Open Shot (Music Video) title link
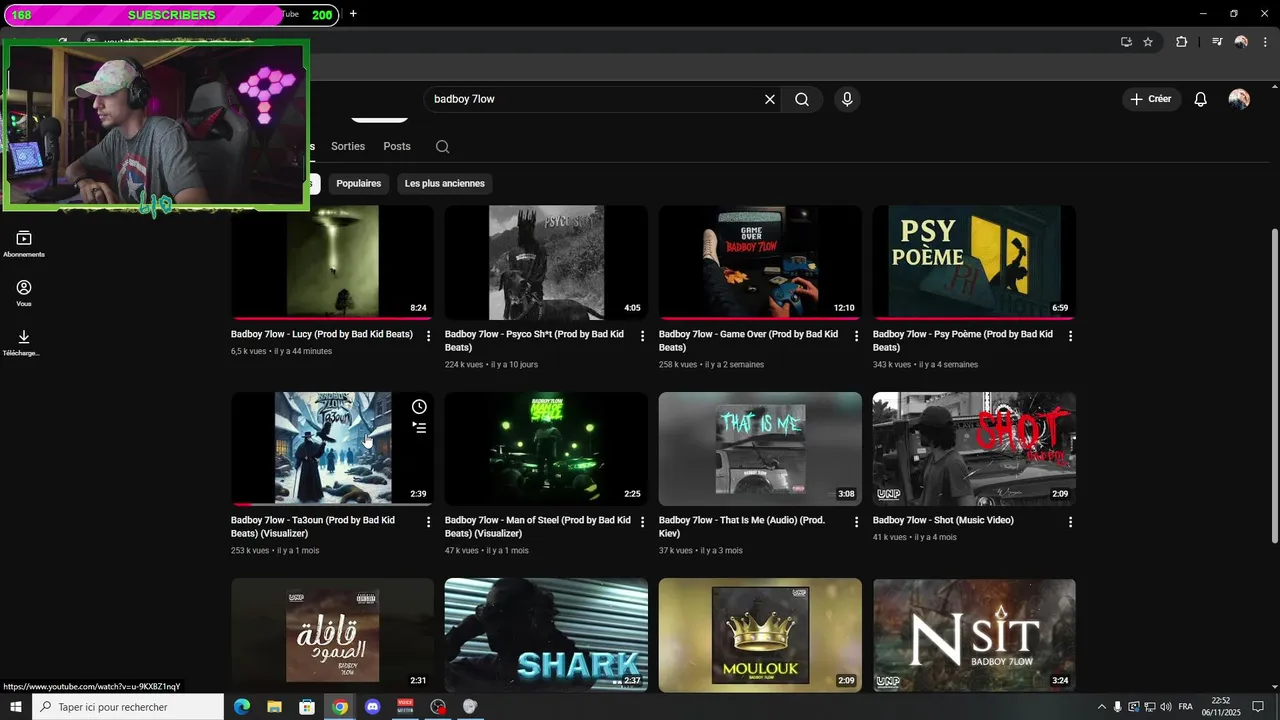The width and height of the screenshot is (1280, 720). pos(943,520)
